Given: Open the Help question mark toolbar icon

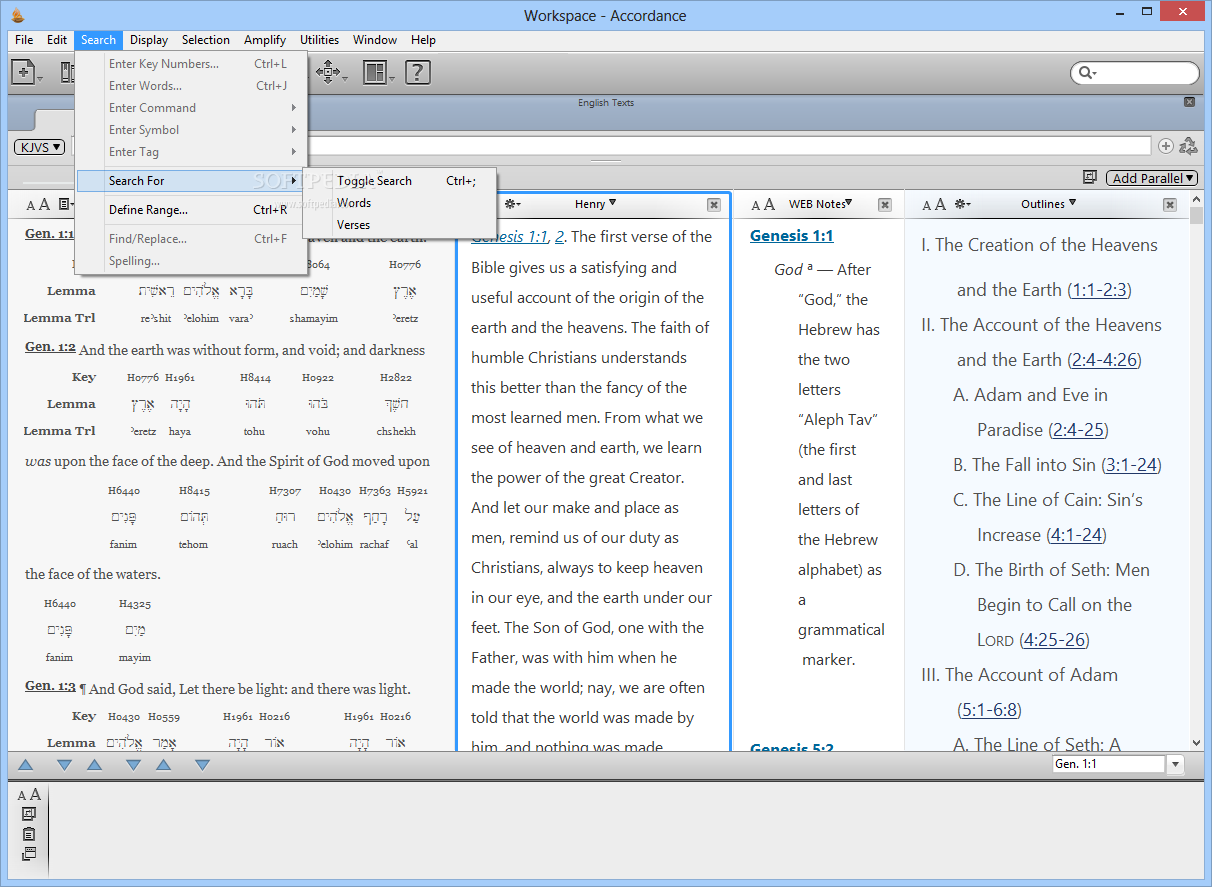Looking at the screenshot, I should [417, 72].
